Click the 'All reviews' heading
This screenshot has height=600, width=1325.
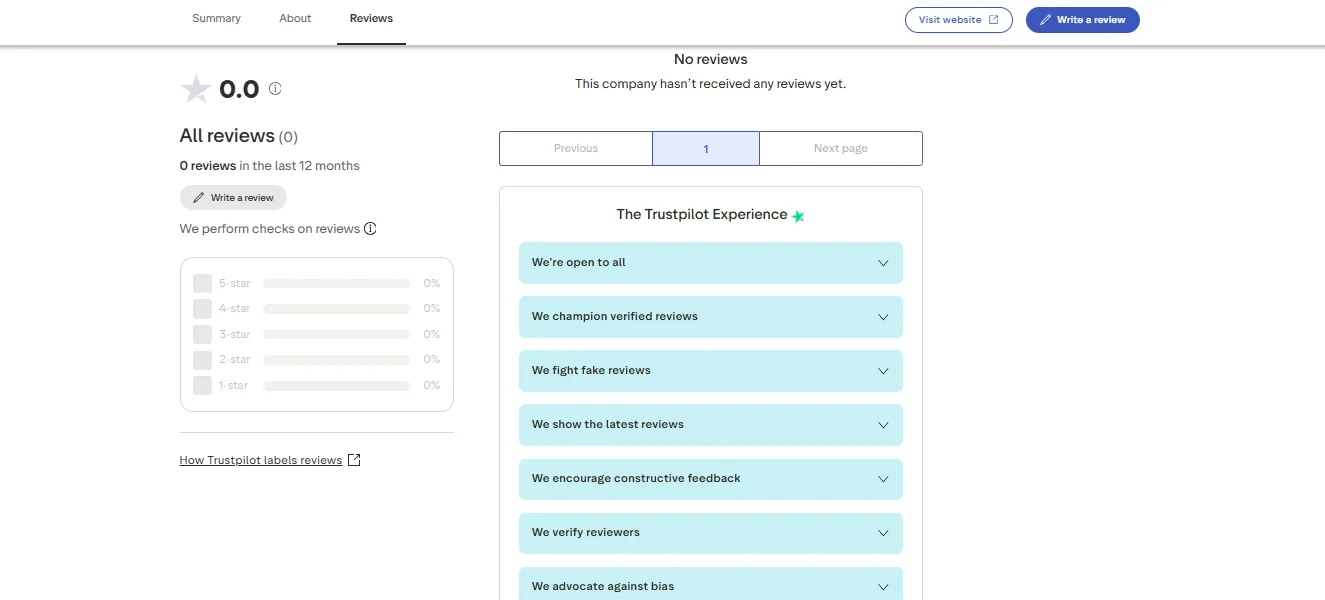point(227,136)
